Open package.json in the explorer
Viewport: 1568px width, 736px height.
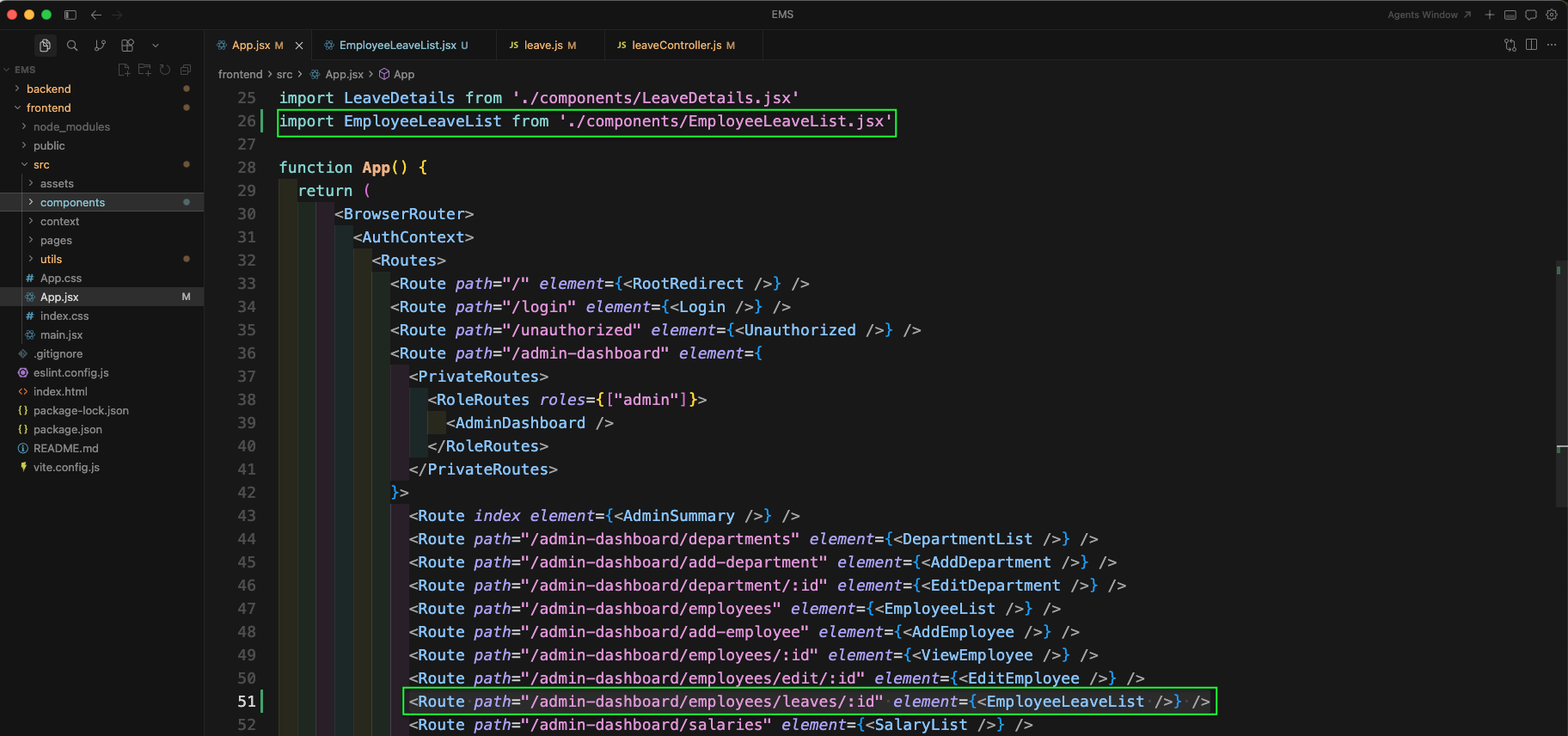pos(101,429)
